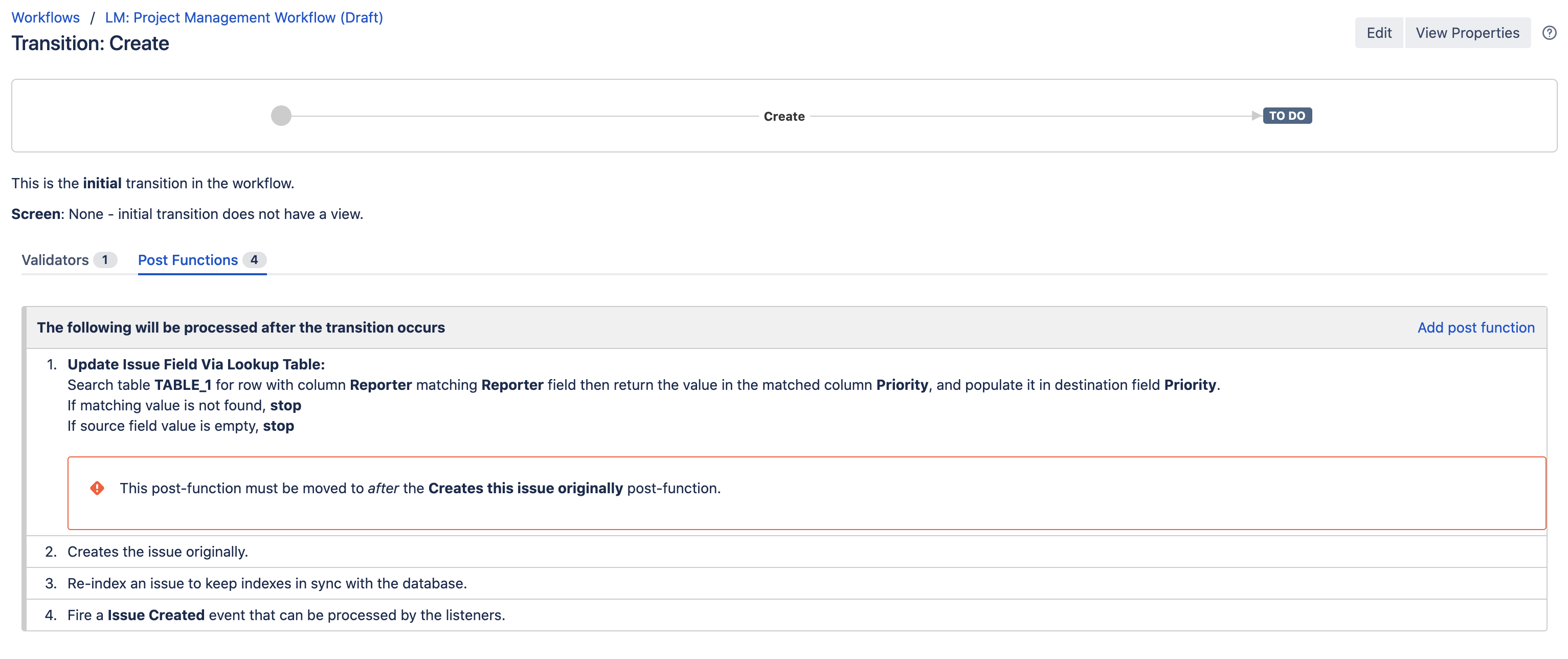Viewport: 1568px width, 659px height.
Task: Click the View Properties button
Action: (x=1467, y=33)
